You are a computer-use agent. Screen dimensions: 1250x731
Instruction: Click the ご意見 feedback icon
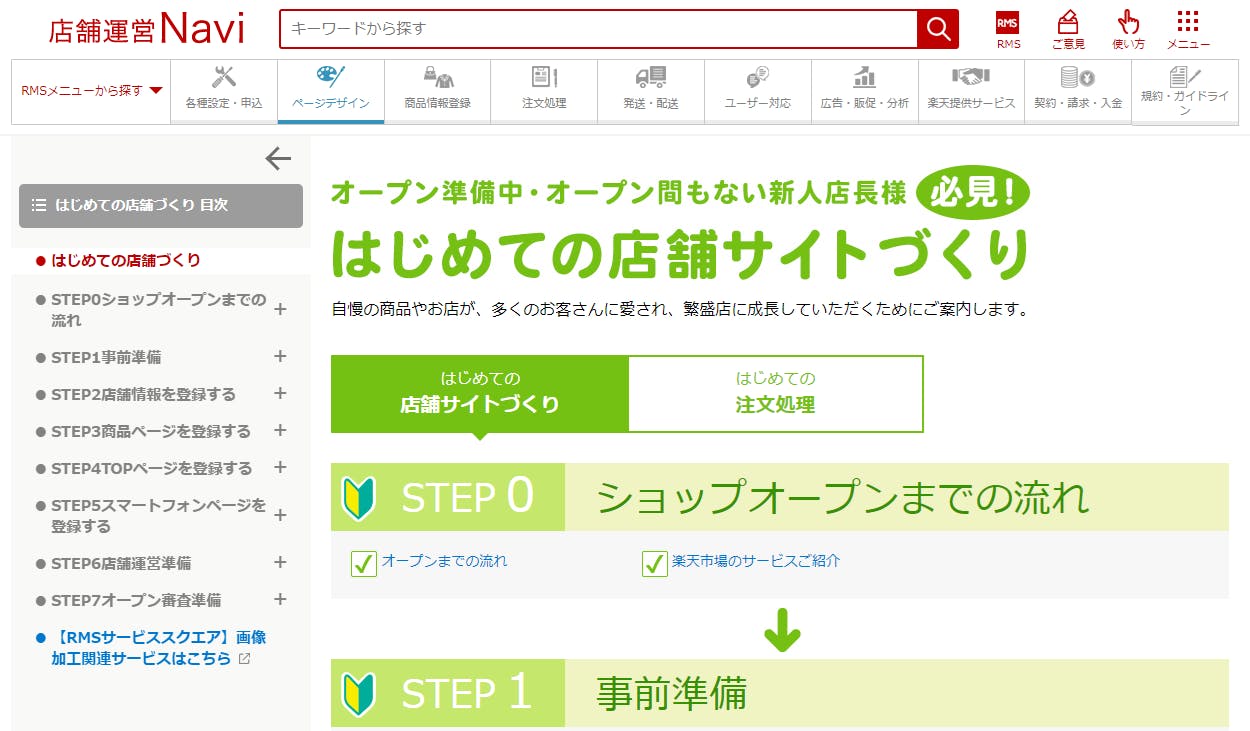[x=1067, y=29]
